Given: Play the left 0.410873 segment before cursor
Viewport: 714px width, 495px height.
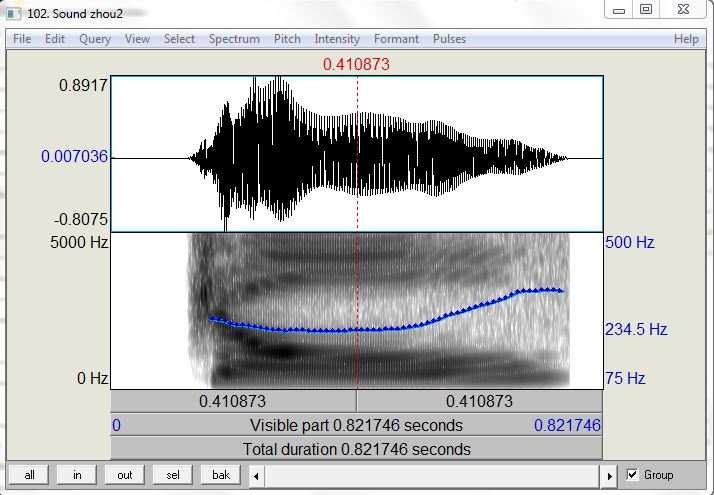Looking at the screenshot, I should pos(233,401).
